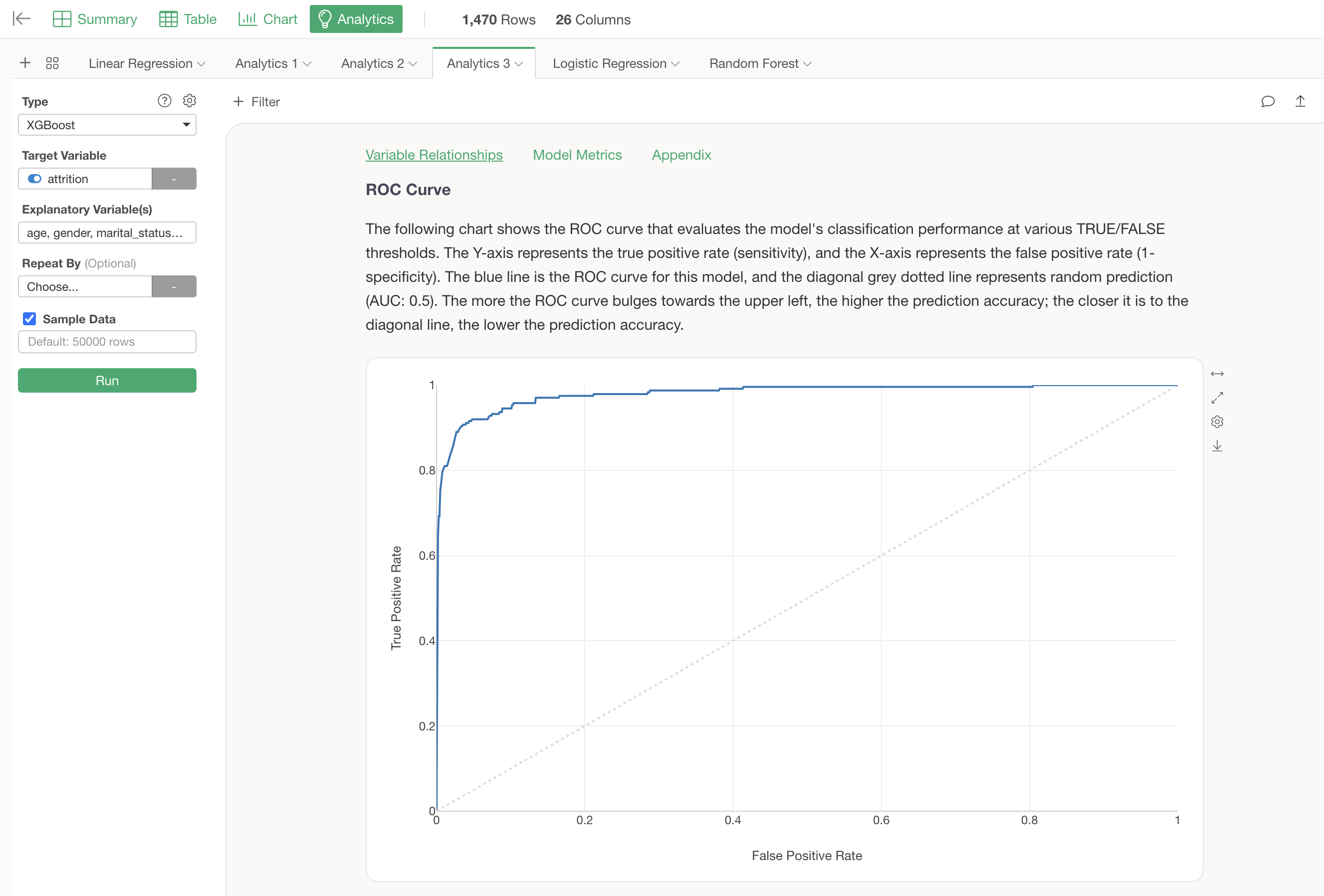Open the analytics grid view icon

(x=52, y=63)
